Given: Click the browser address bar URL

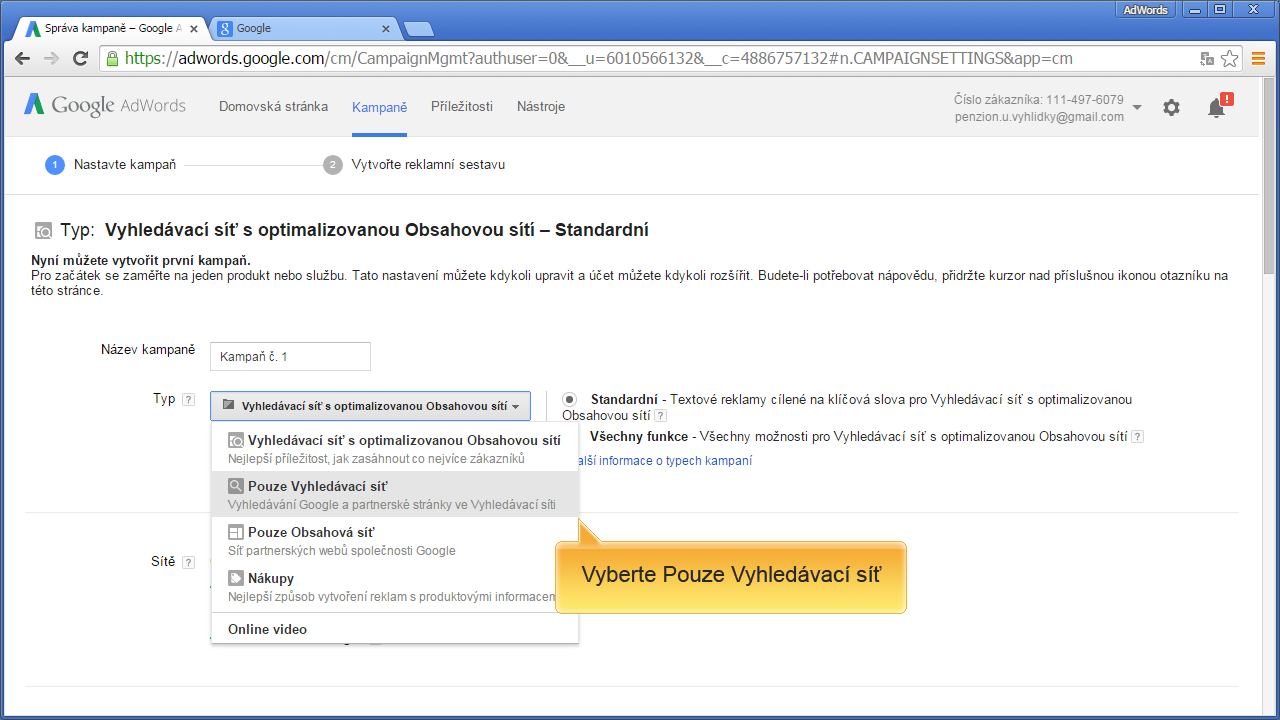Looking at the screenshot, I should point(600,58).
